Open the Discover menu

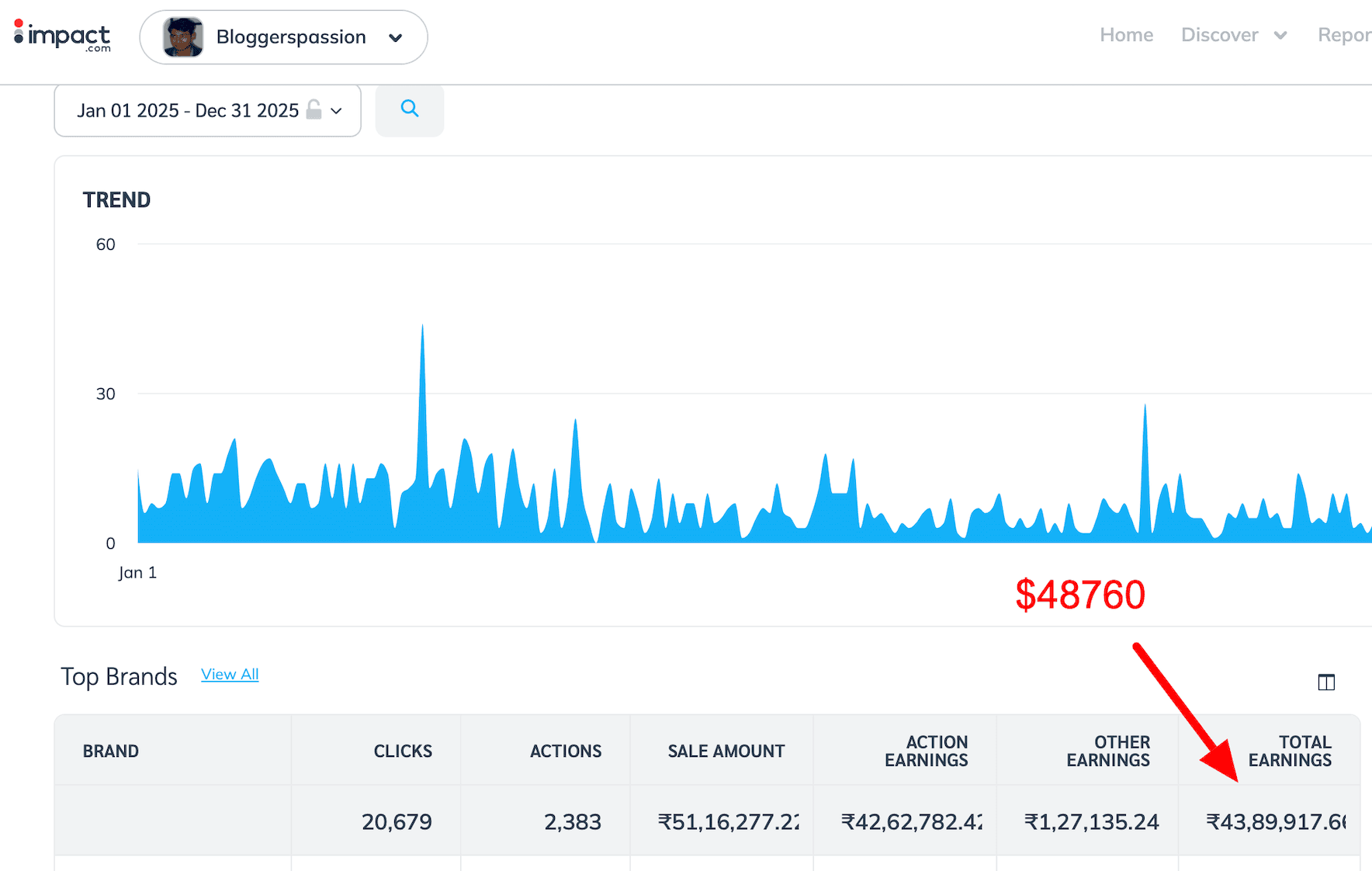coord(1219,35)
